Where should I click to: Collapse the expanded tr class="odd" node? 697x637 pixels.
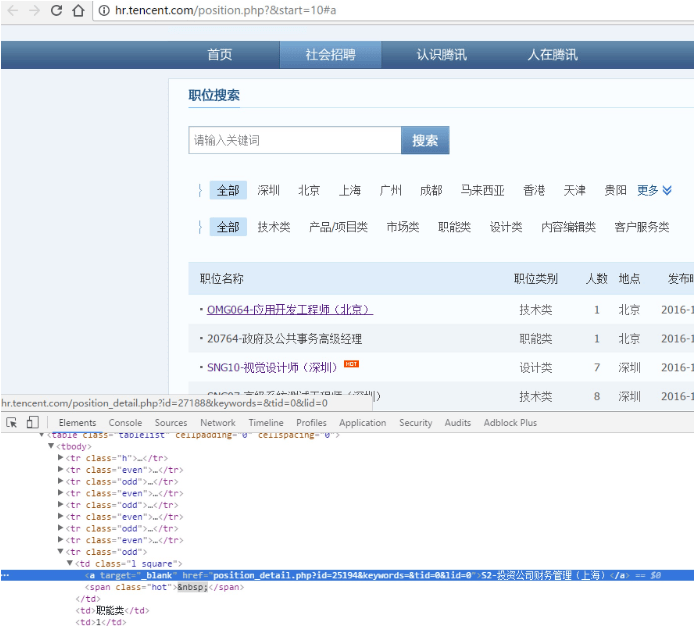pos(60,551)
